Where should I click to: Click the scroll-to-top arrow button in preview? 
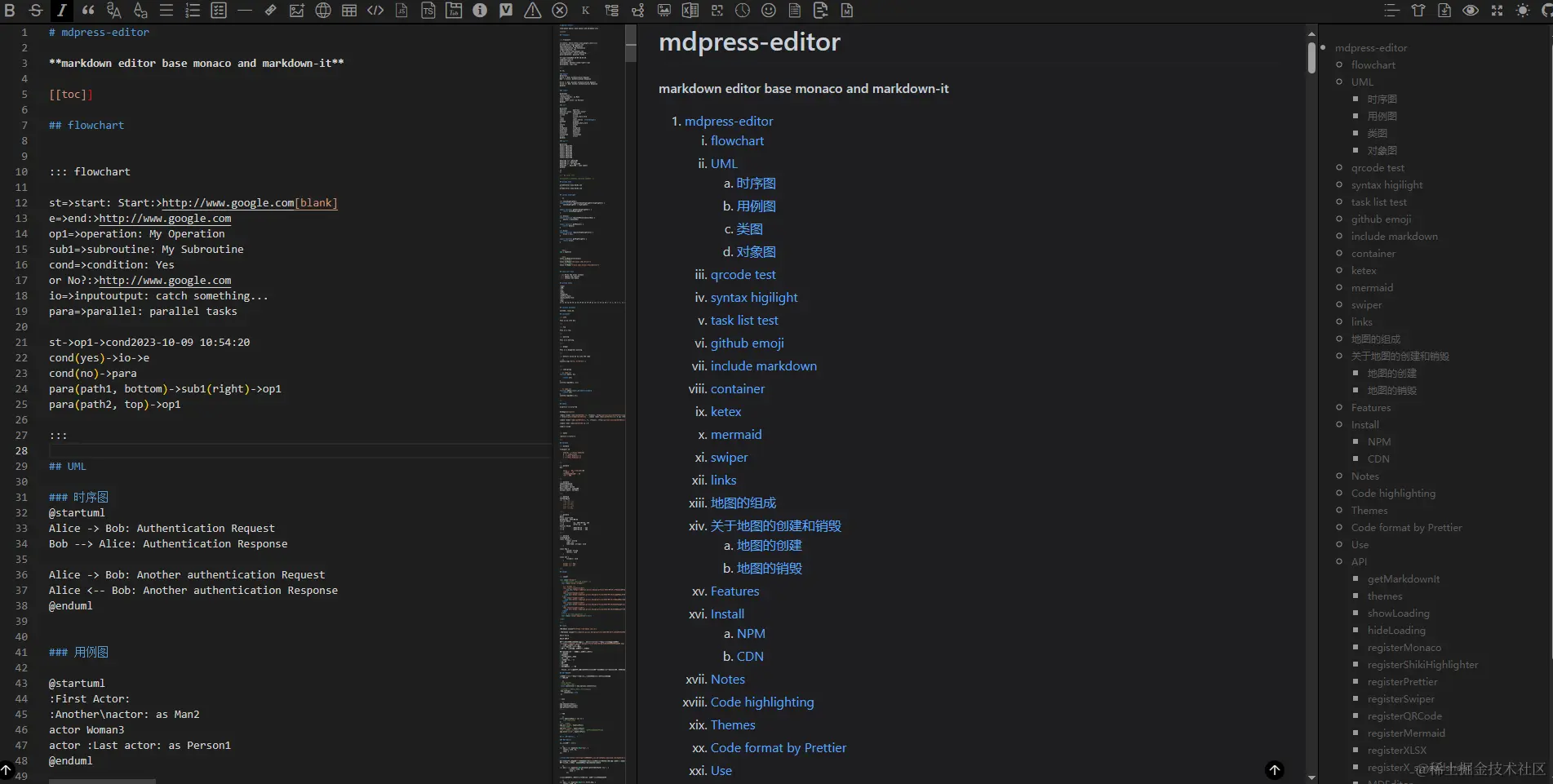pos(1275,769)
